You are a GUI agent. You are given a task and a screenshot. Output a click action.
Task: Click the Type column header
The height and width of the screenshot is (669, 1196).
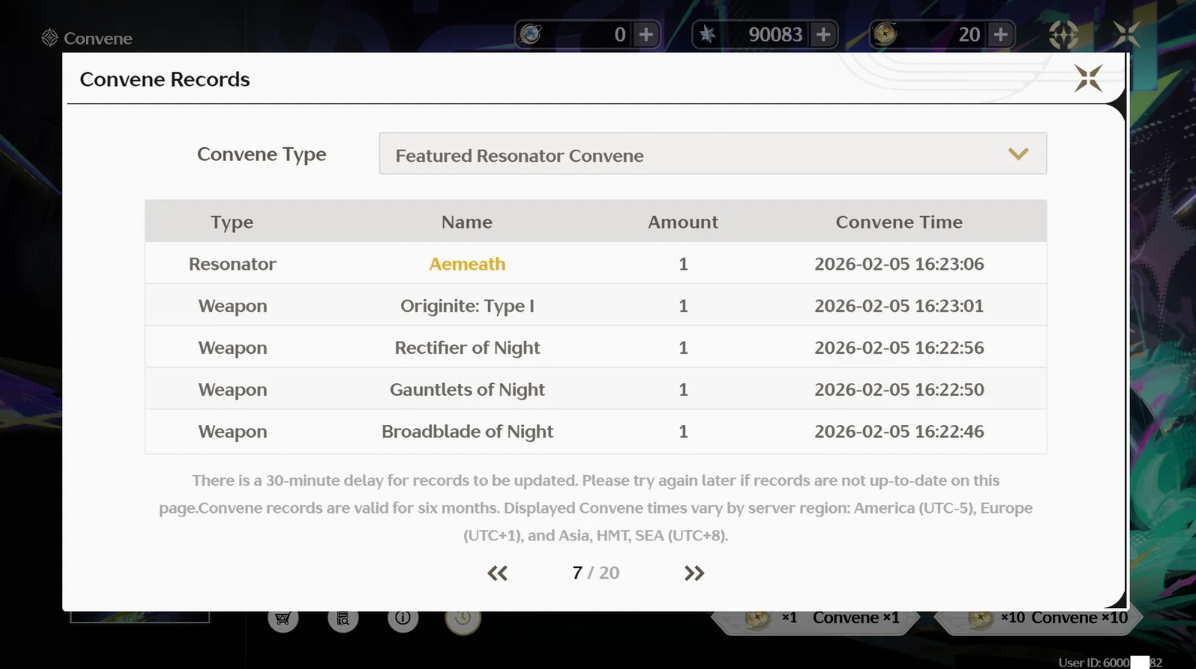tap(232, 222)
